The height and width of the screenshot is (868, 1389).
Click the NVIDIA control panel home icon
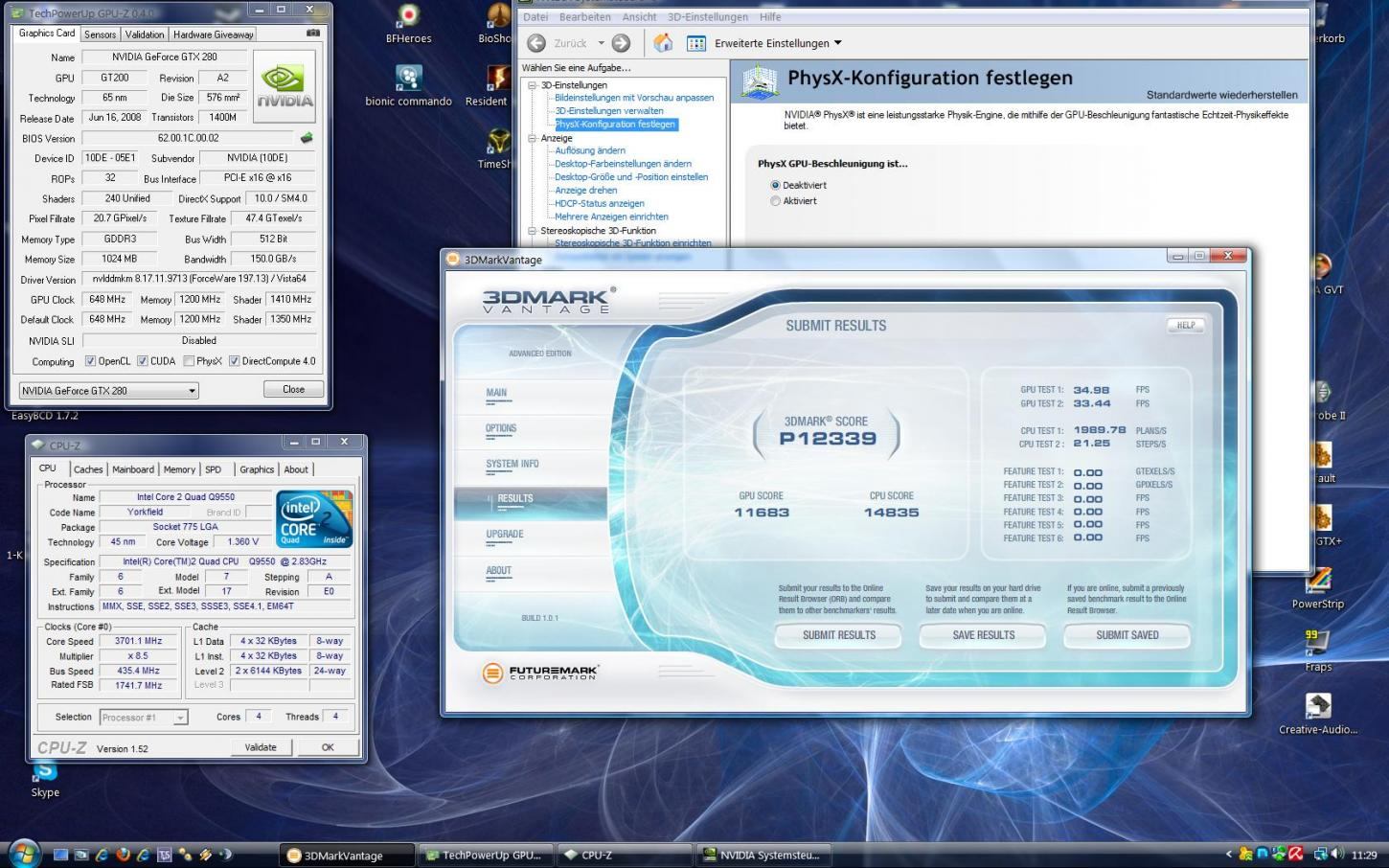(663, 42)
